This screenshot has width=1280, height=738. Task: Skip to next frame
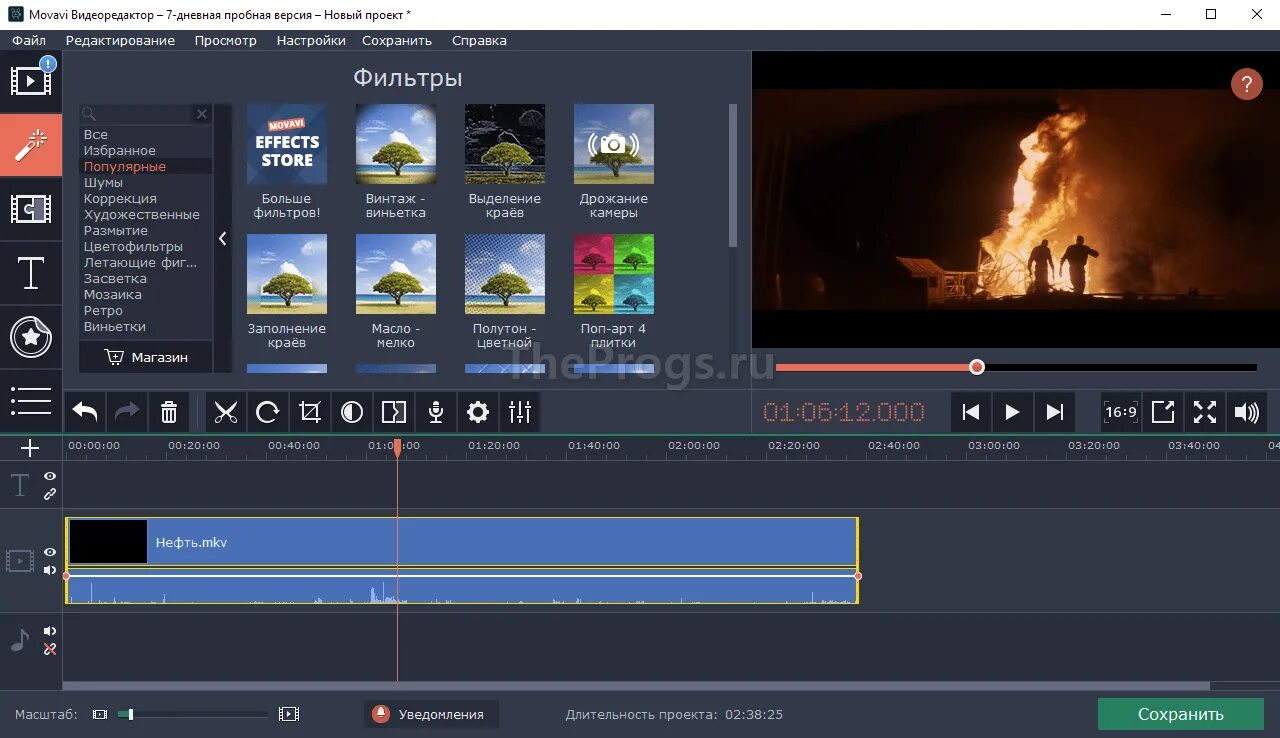(x=1054, y=412)
